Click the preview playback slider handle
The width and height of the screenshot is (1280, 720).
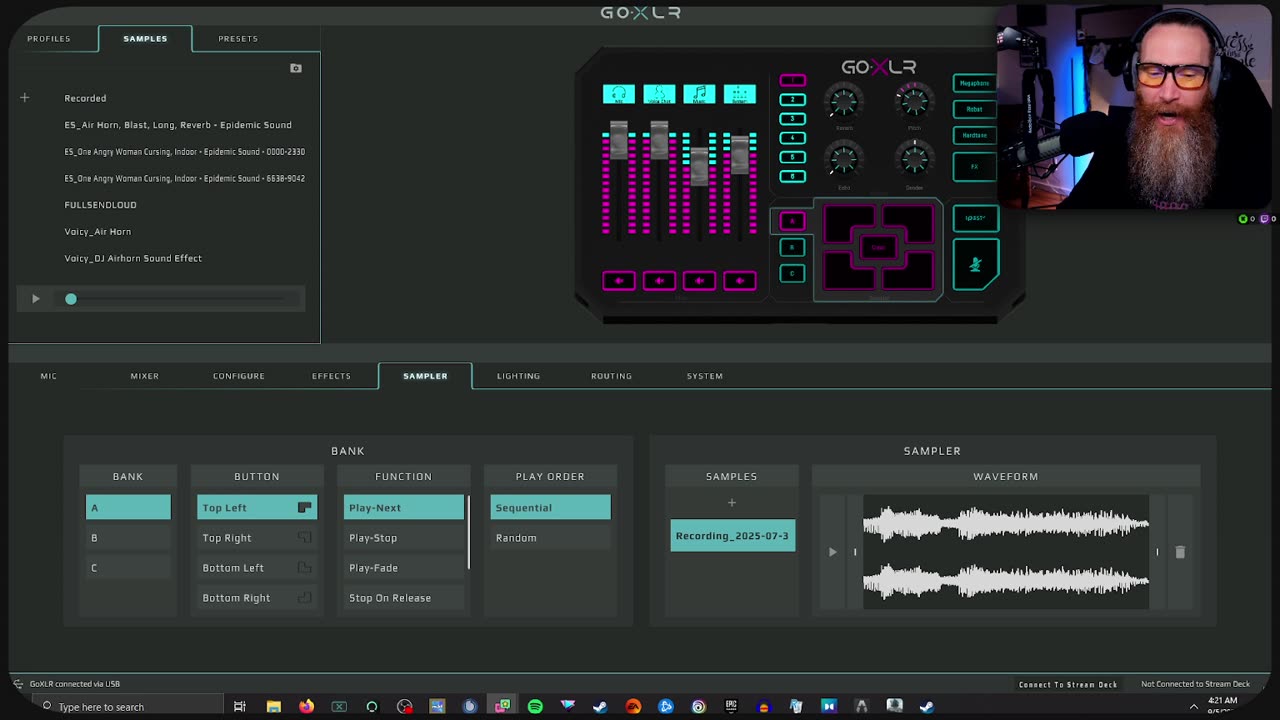click(x=71, y=299)
